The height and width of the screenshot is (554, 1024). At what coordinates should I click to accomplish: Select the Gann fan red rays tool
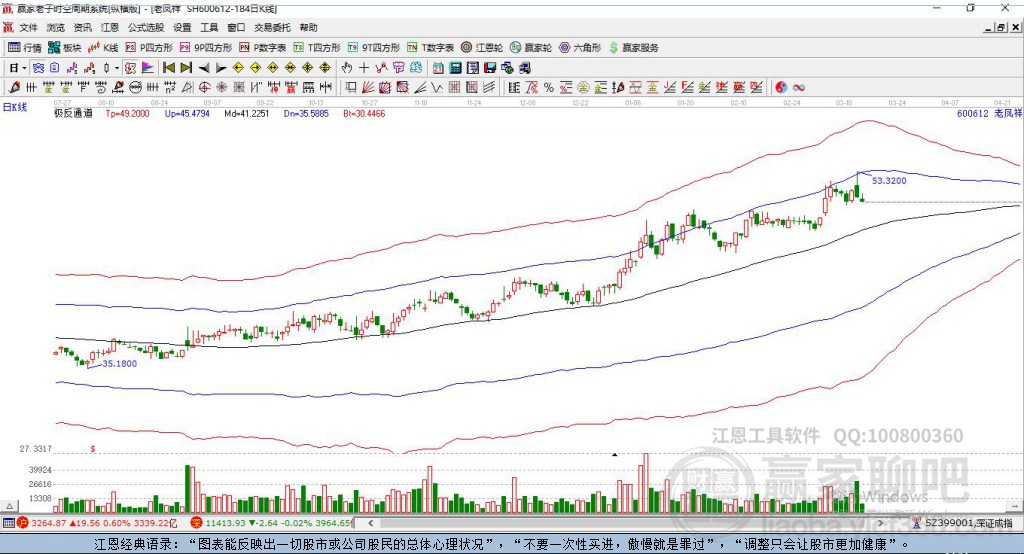click(368, 87)
